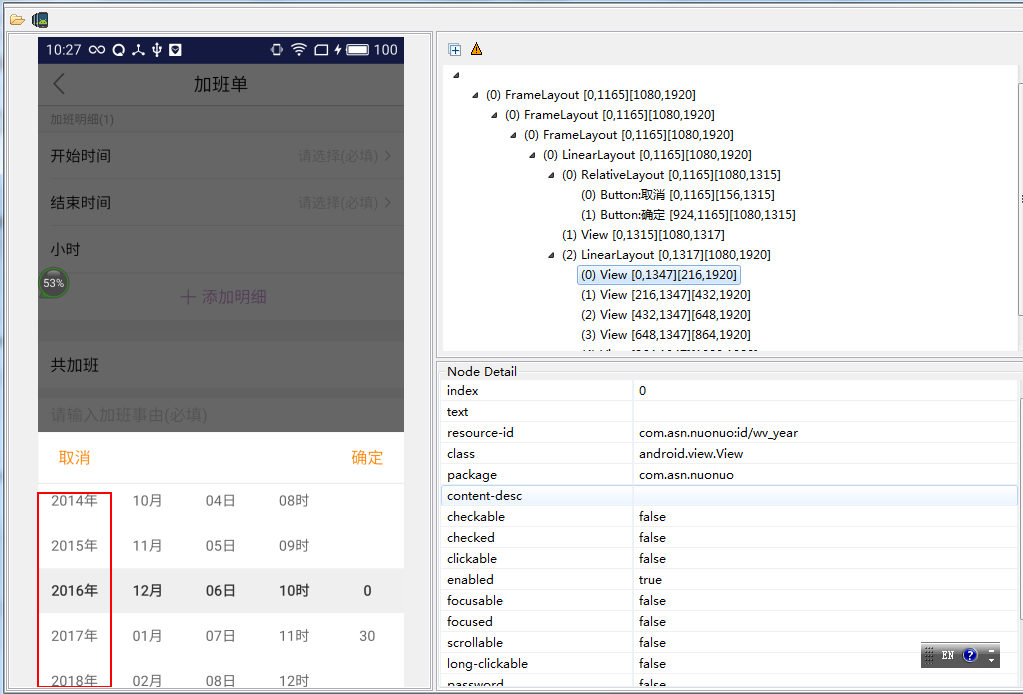Screen dimensions: 1023x694
Task: Tap the 结束时间 row
Action: 221,203
